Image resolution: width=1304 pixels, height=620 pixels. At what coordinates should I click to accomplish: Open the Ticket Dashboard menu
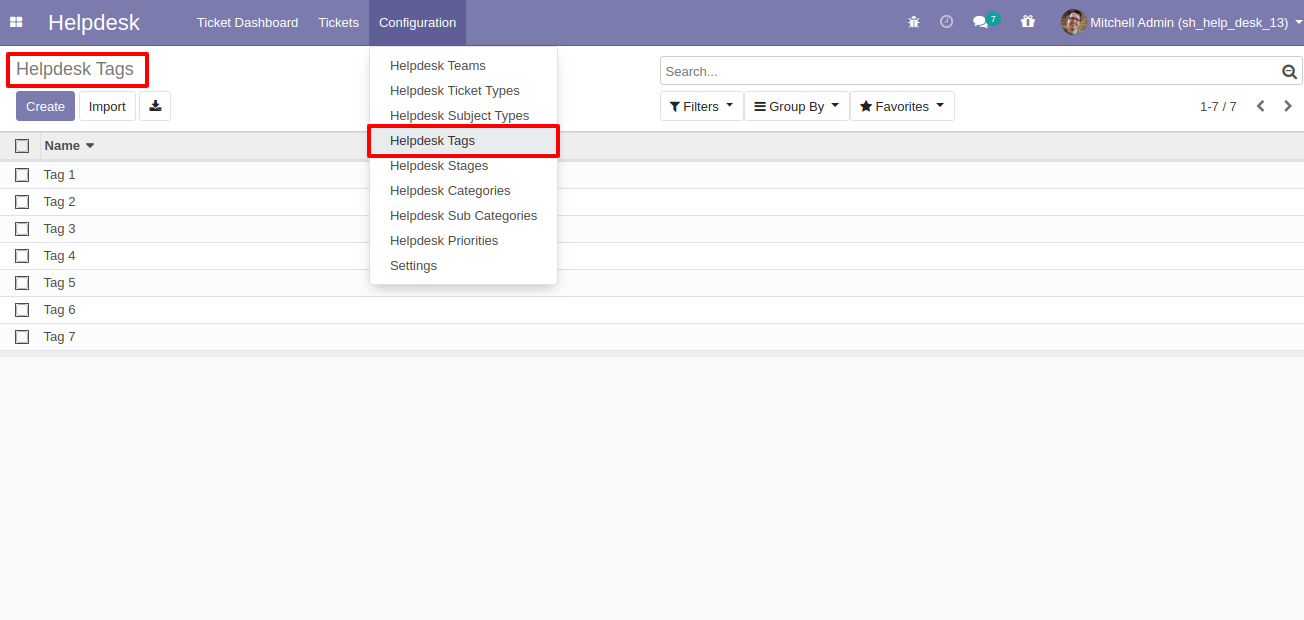247,22
